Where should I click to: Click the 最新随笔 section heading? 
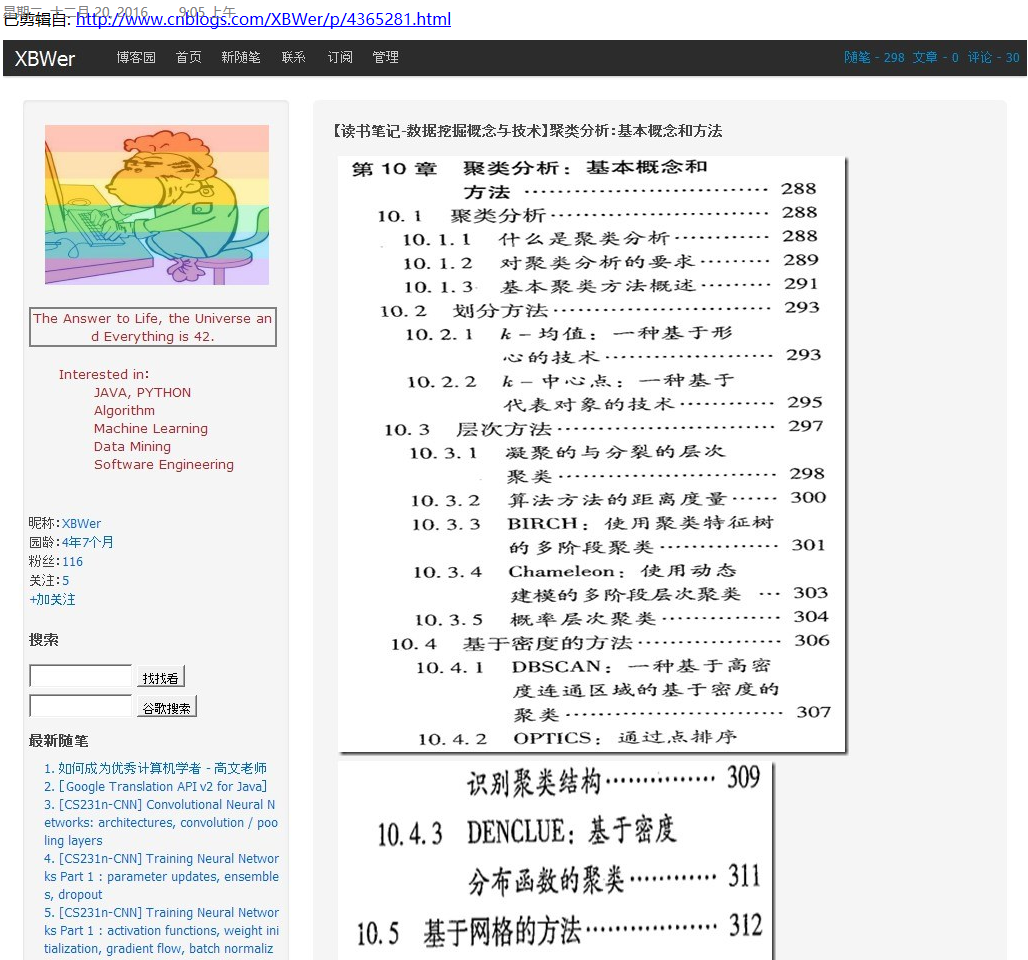click(58, 741)
